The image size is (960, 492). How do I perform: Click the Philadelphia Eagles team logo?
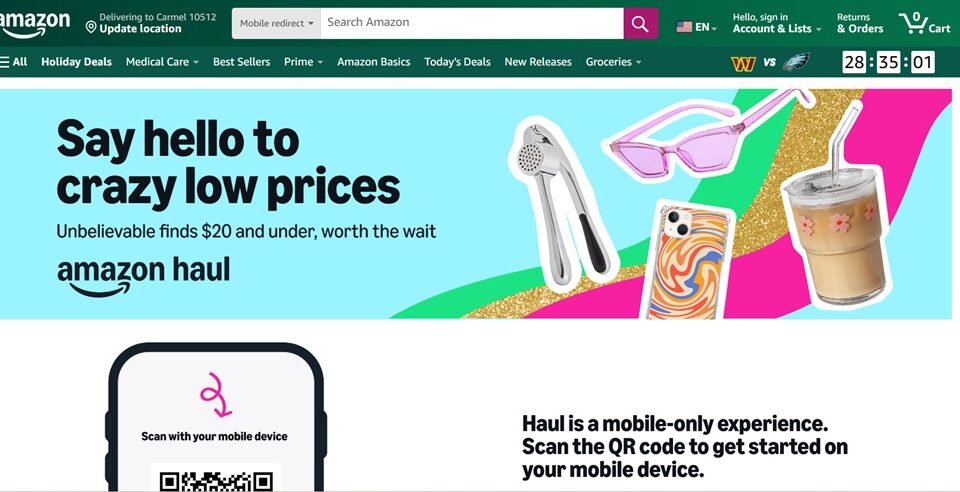click(x=797, y=62)
